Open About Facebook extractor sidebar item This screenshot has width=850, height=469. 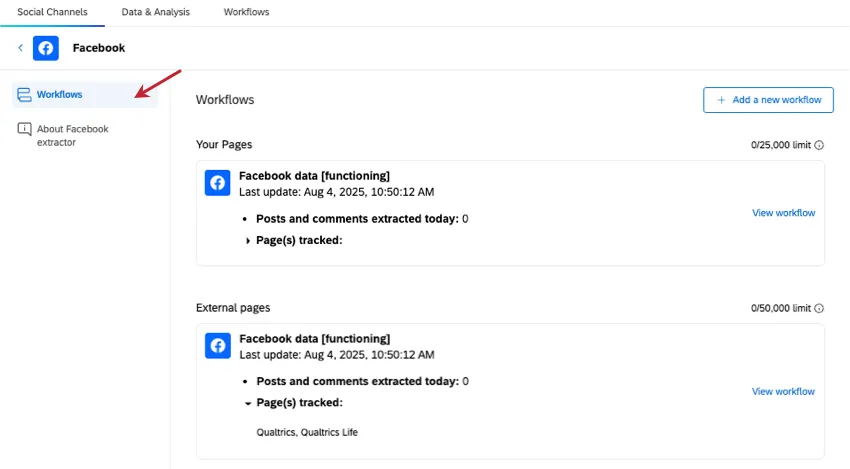pos(72,135)
